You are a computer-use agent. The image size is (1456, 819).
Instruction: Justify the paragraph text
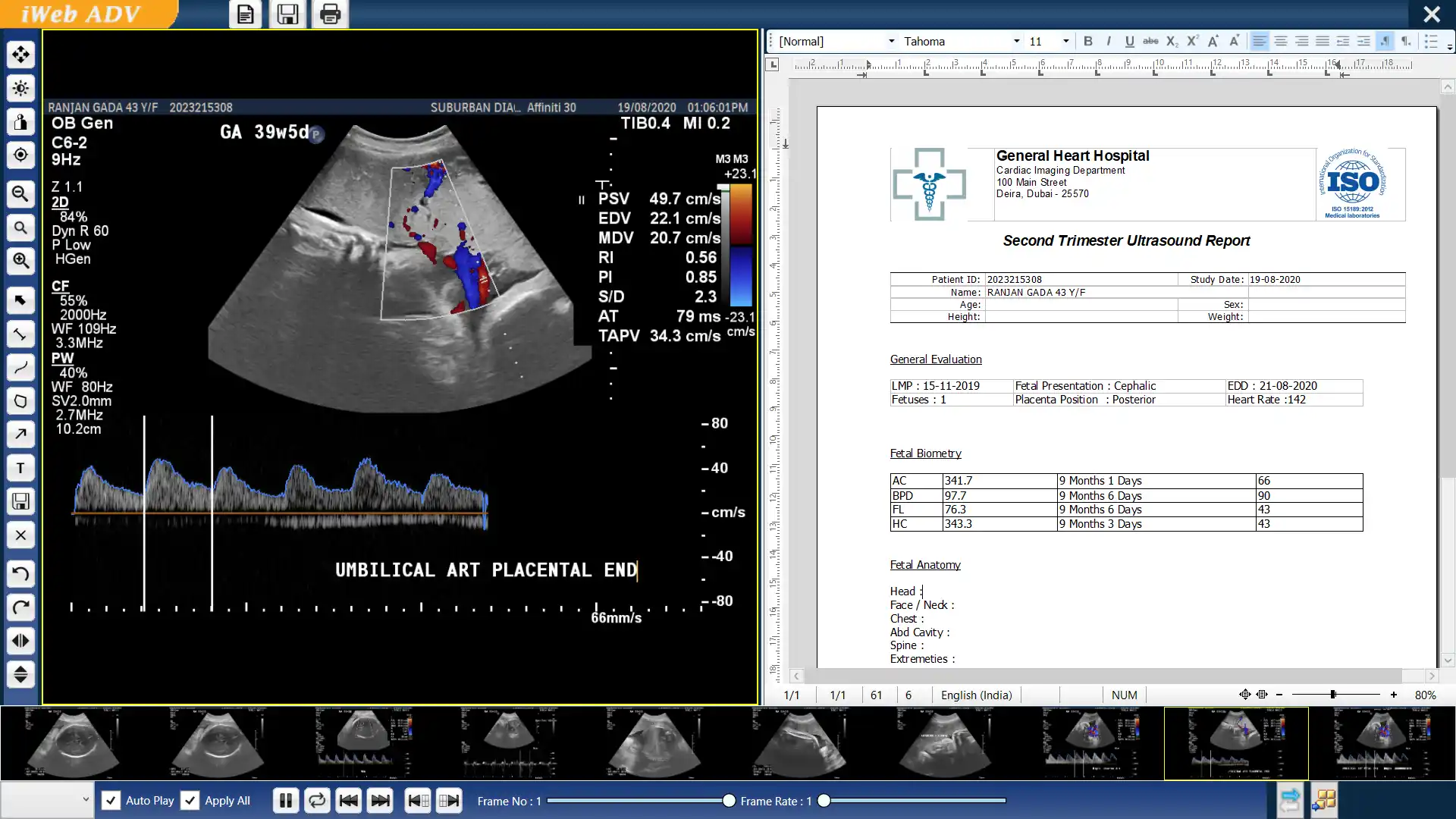[x=1322, y=41]
